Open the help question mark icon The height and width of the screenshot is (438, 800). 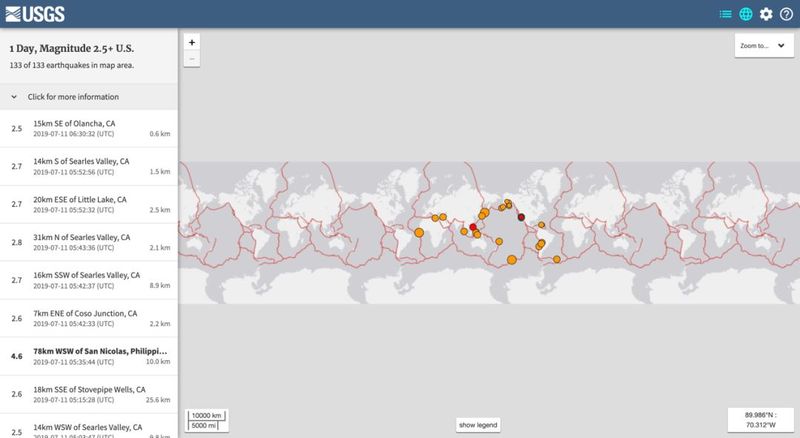tap(786, 14)
